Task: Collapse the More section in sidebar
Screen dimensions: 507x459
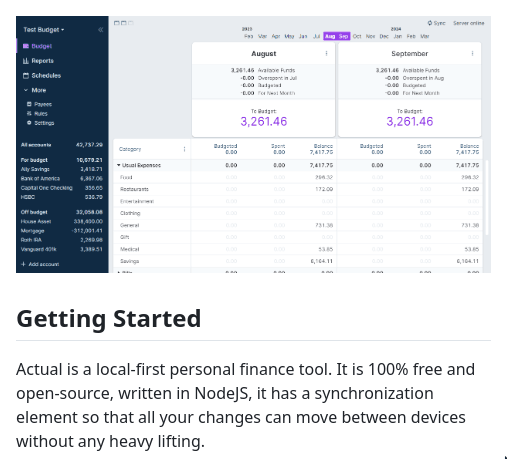Action: pos(35,90)
